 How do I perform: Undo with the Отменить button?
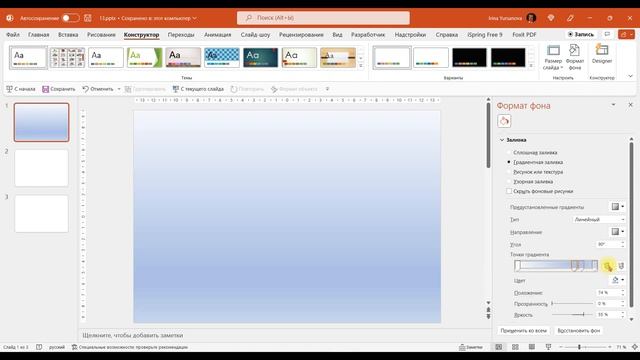point(98,89)
